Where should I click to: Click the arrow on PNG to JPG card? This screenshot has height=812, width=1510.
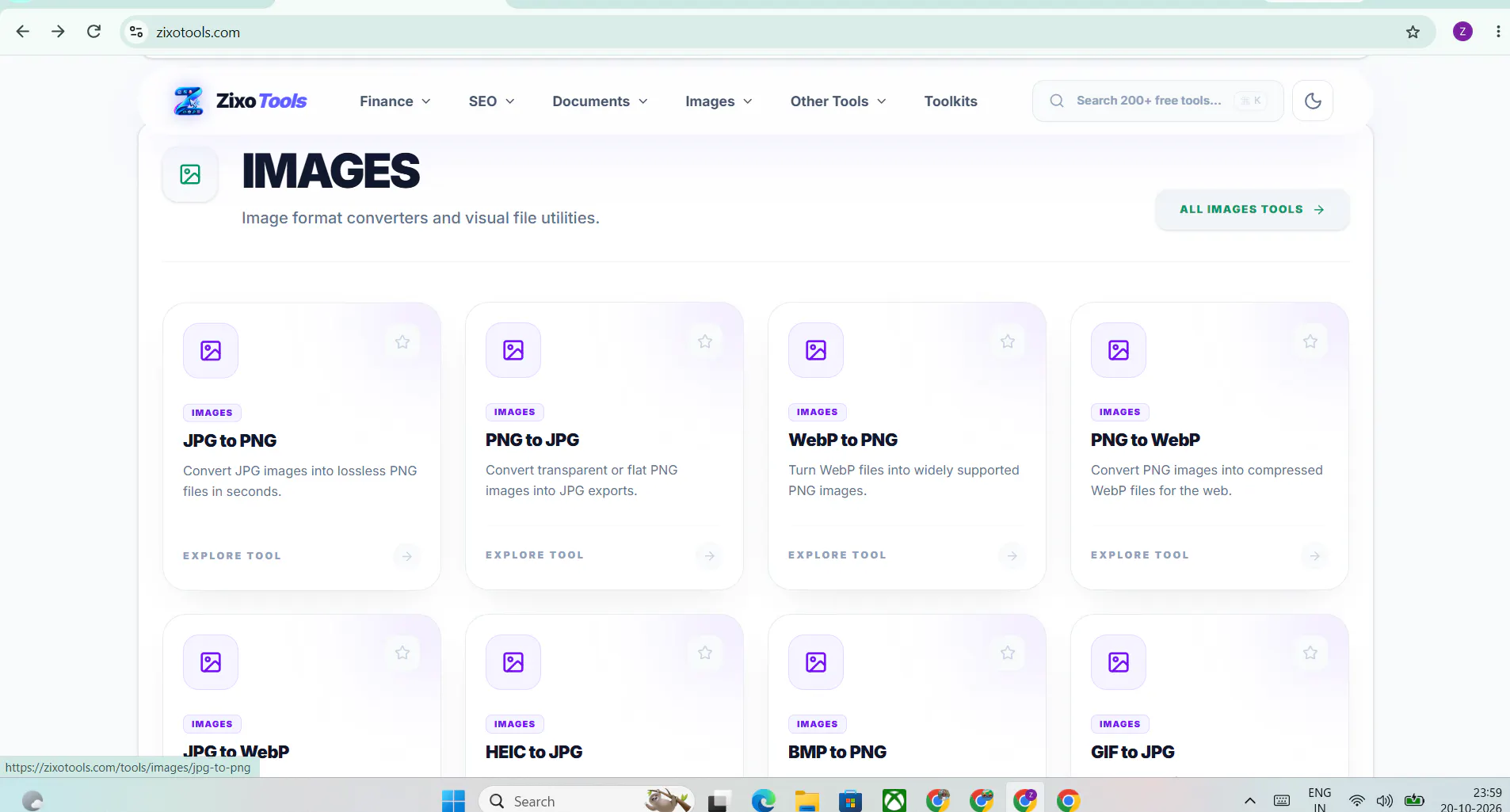709,555
